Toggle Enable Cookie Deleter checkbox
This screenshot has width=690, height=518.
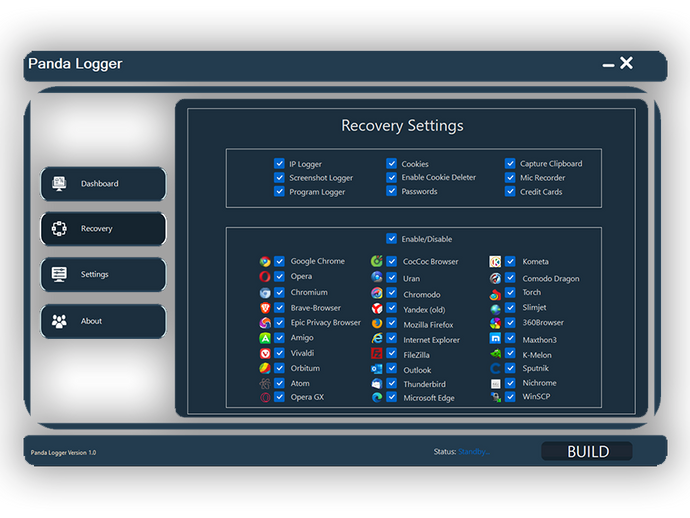pos(391,177)
